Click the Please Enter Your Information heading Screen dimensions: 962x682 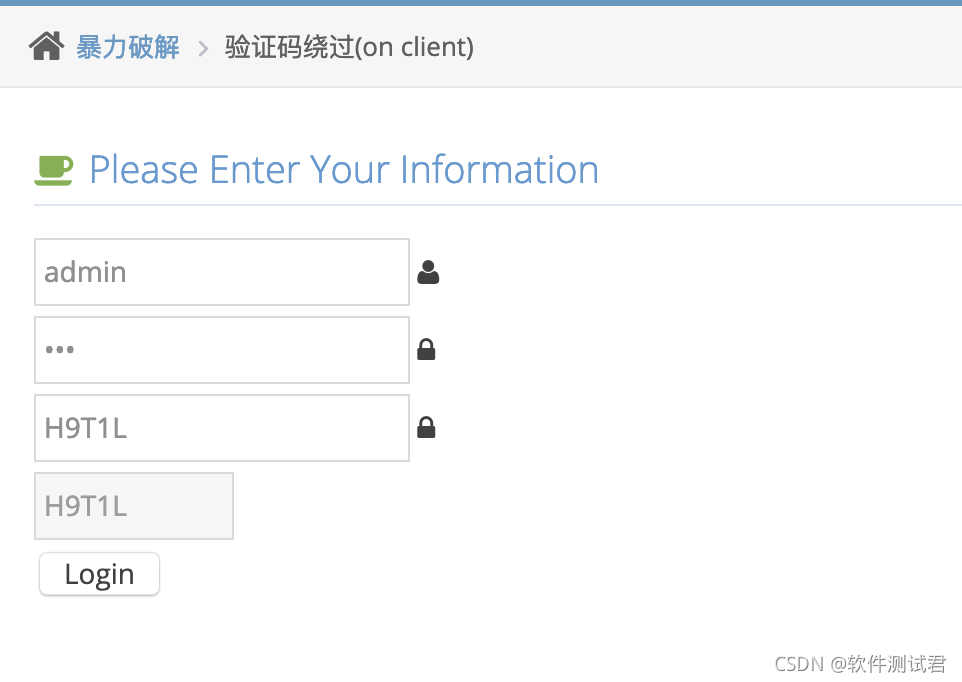(343, 169)
